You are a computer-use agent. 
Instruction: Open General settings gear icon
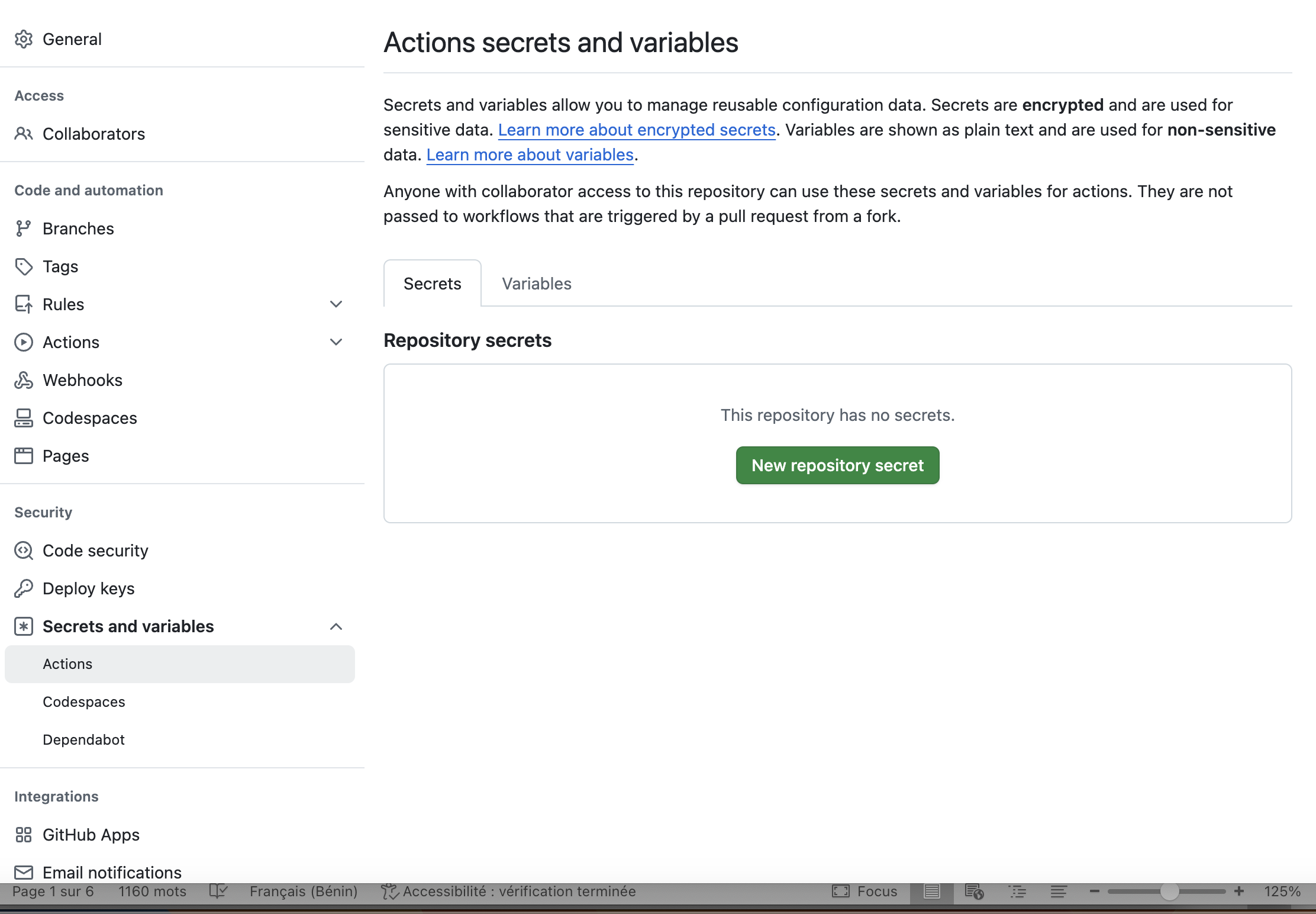(23, 39)
